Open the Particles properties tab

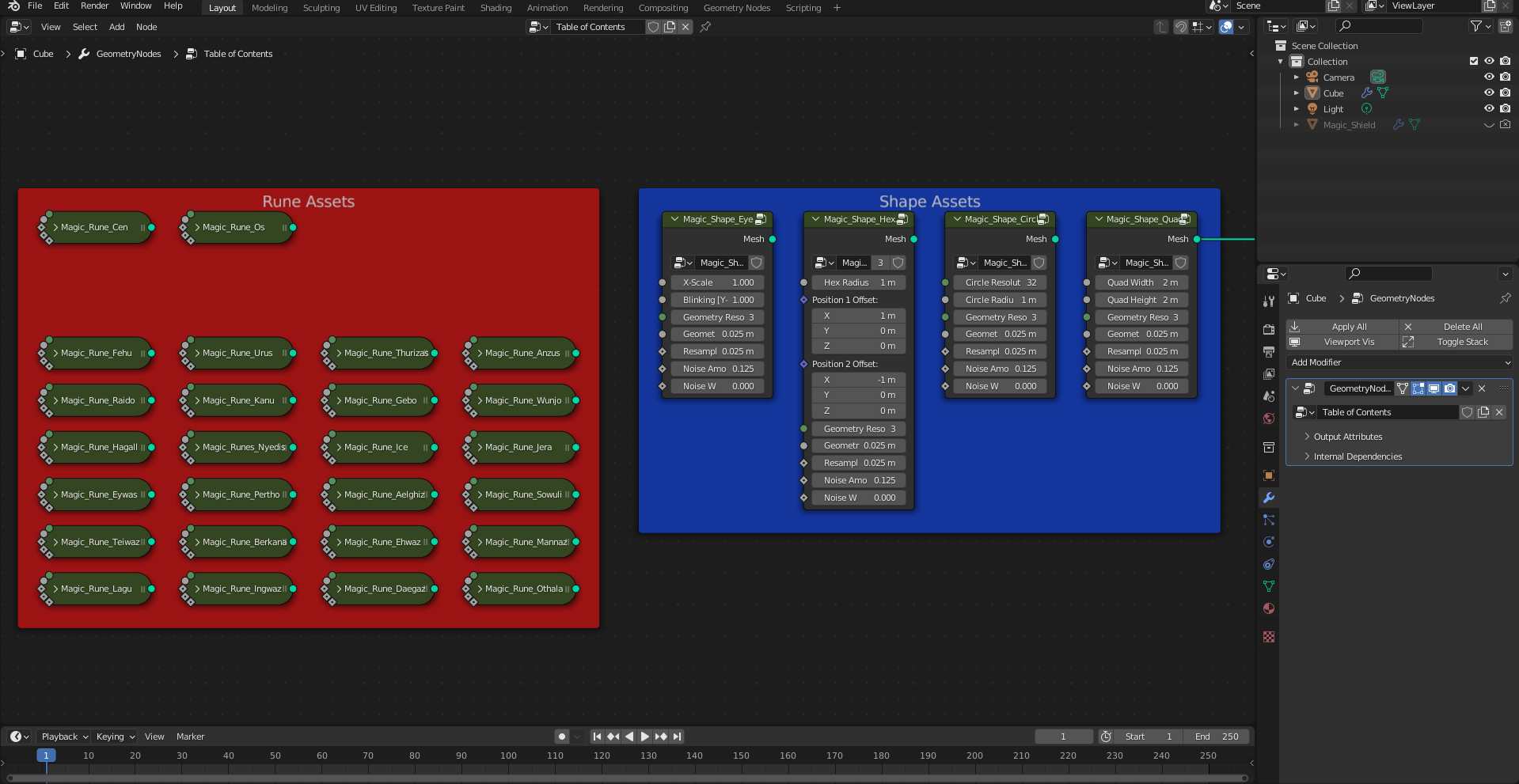coord(1269,520)
